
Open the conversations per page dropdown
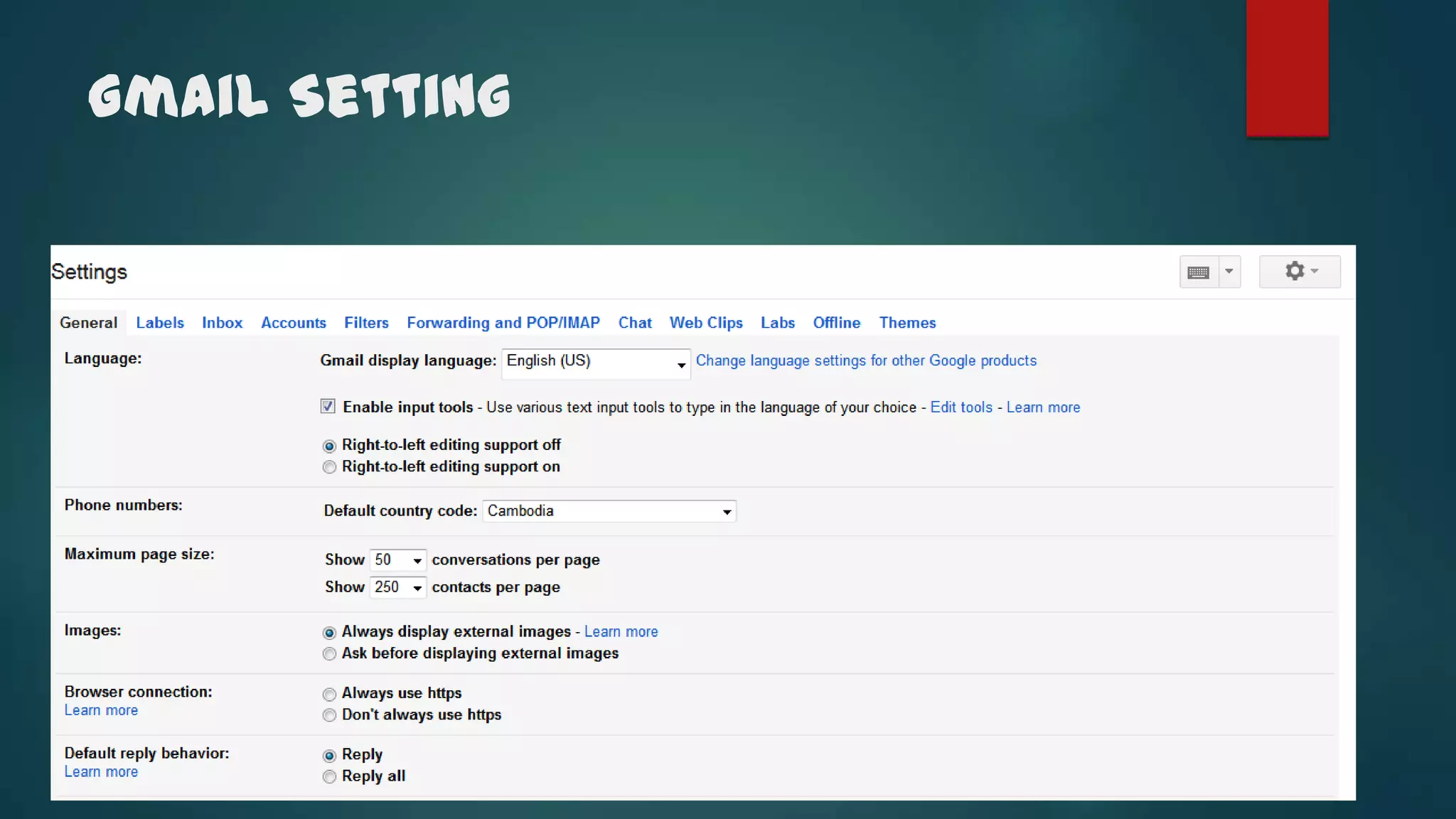pyautogui.click(x=398, y=560)
